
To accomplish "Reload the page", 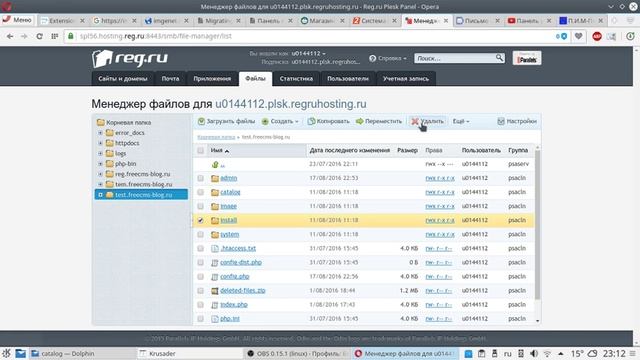I will click(40, 36).
